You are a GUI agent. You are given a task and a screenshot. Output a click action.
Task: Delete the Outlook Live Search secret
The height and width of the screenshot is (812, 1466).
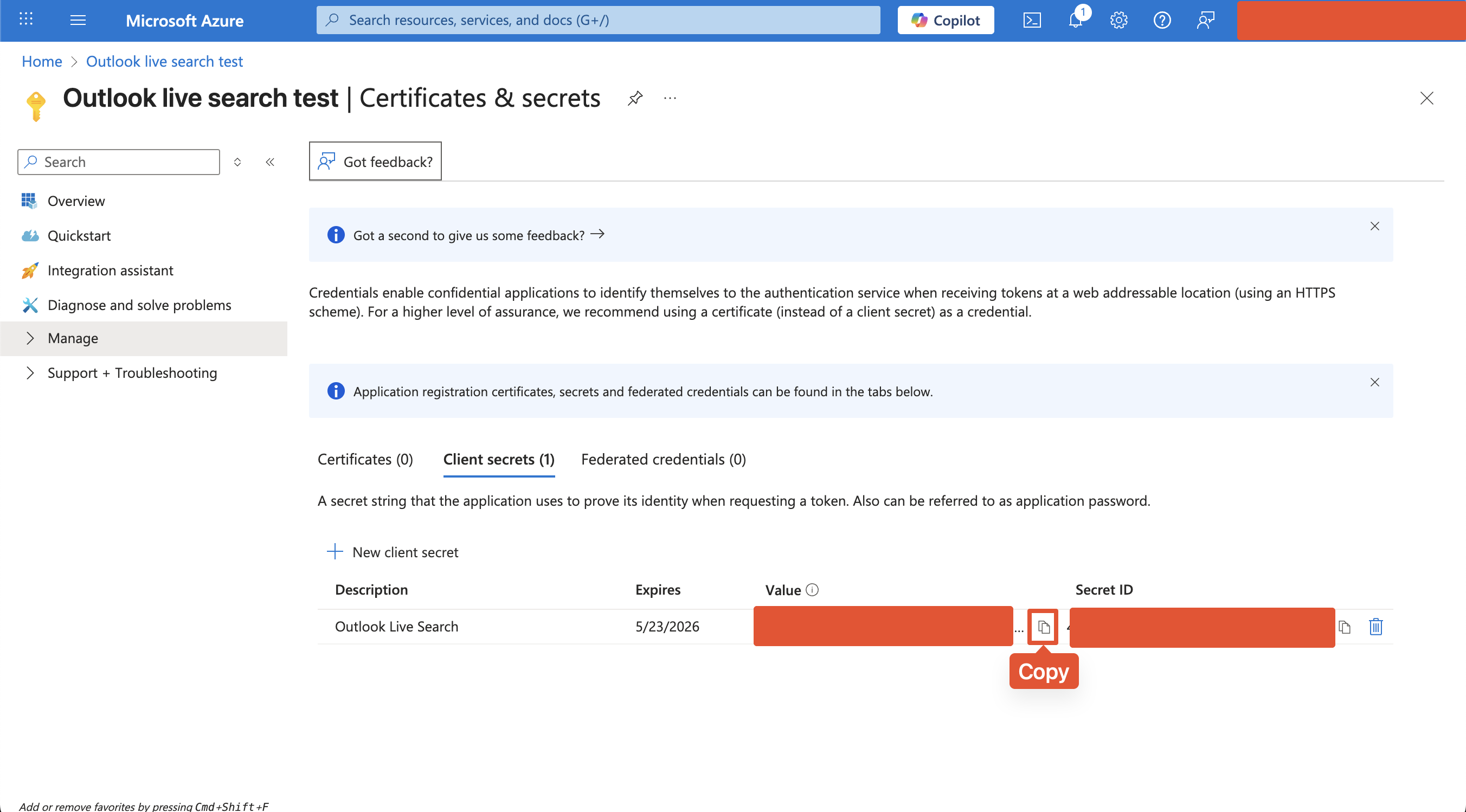pos(1375,627)
